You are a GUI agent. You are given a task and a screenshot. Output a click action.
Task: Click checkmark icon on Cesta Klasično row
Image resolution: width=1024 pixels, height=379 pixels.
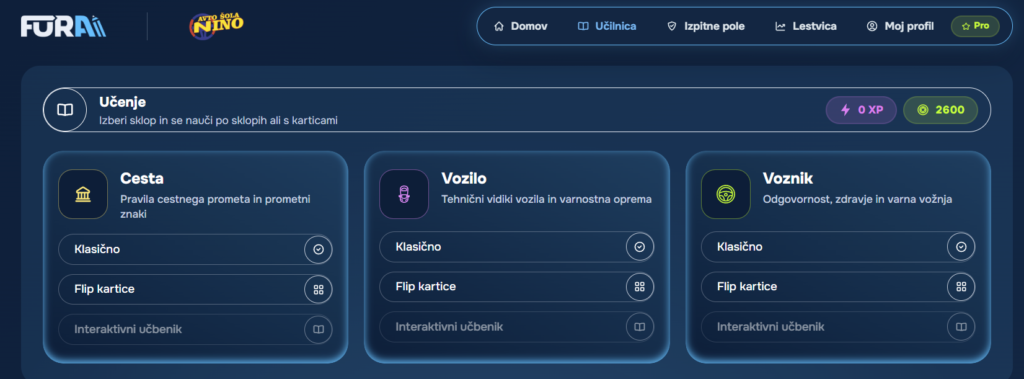(x=319, y=249)
